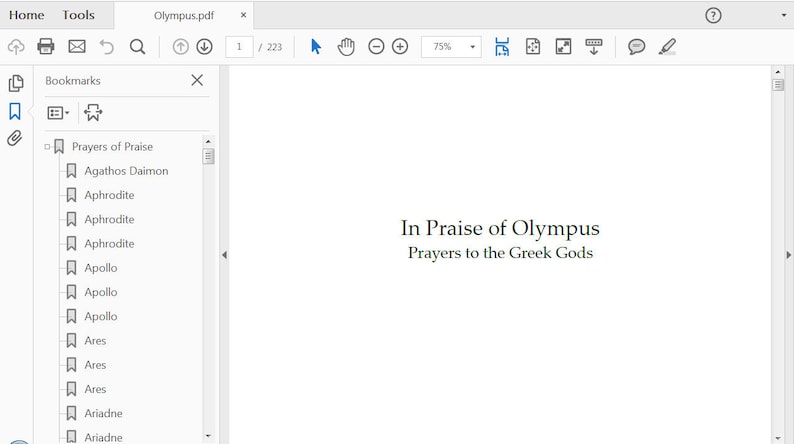Click the bookmarks scrollbar thumb

click(208, 156)
